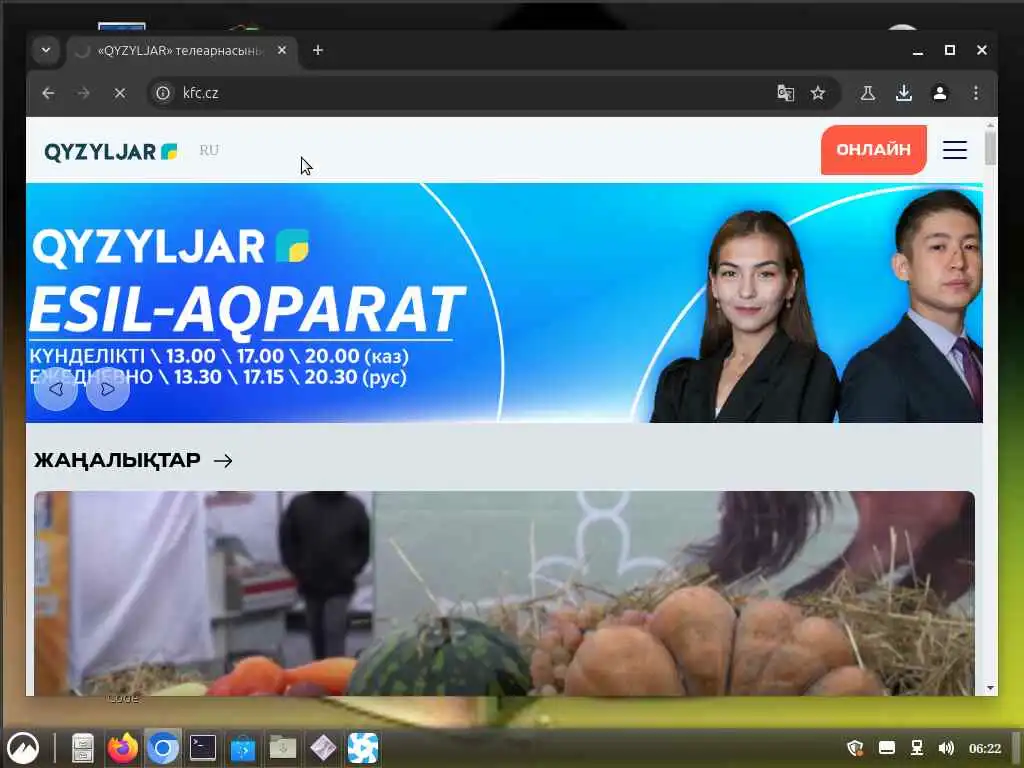This screenshot has height=768, width=1024.
Task: Open software store bag icon
Action: pyautogui.click(x=243, y=748)
